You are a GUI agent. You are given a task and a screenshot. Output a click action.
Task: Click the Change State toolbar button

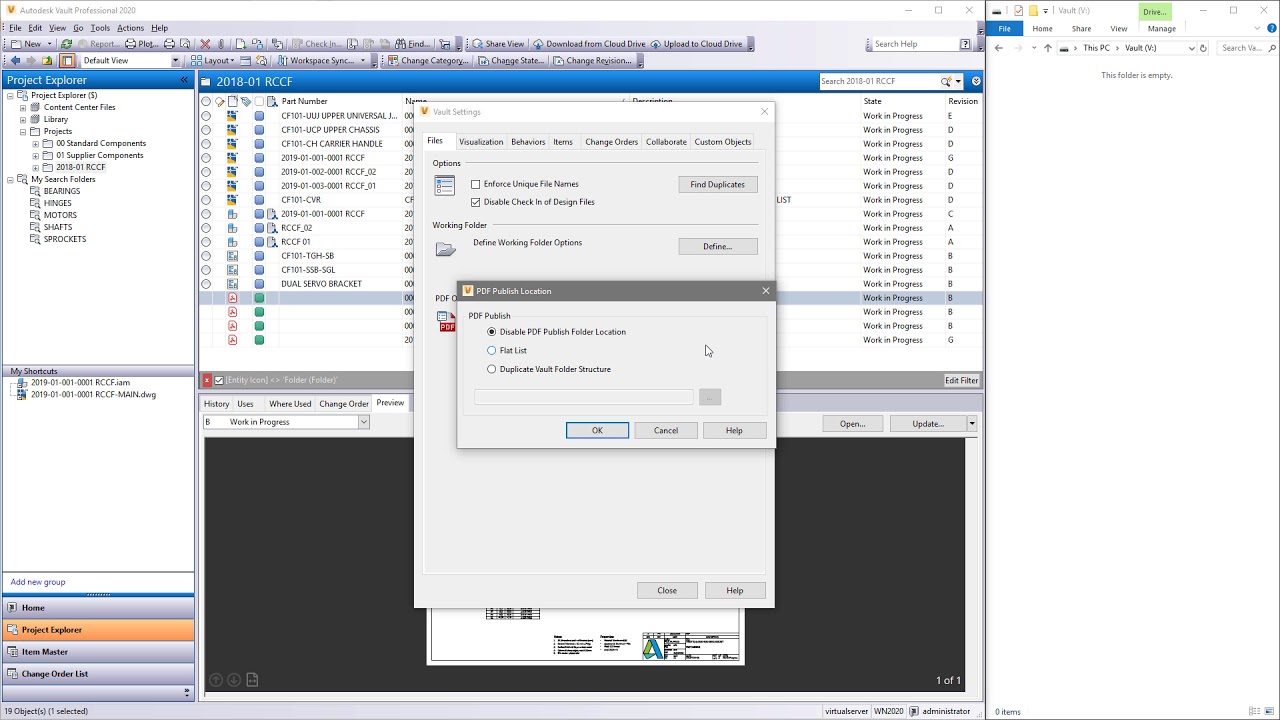click(510, 61)
